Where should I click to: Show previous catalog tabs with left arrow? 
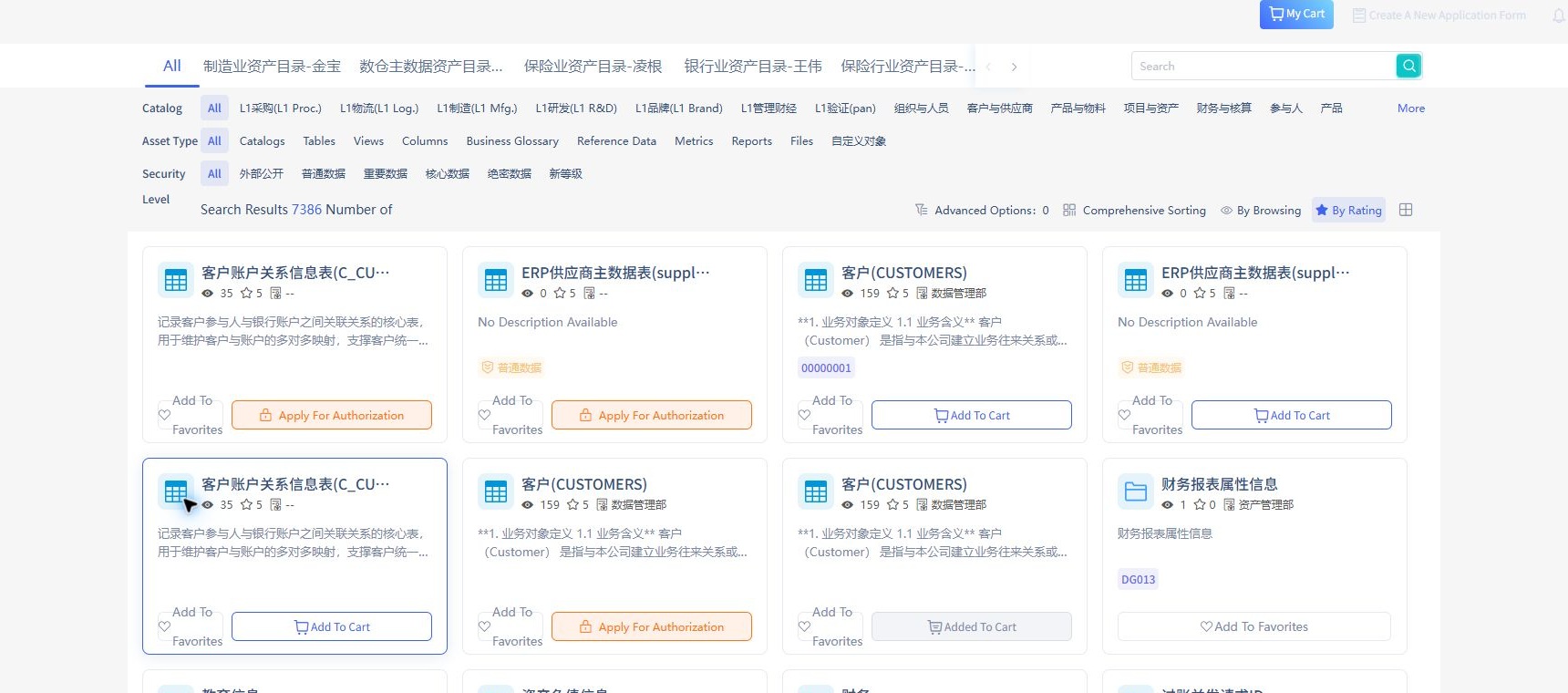tap(988, 67)
